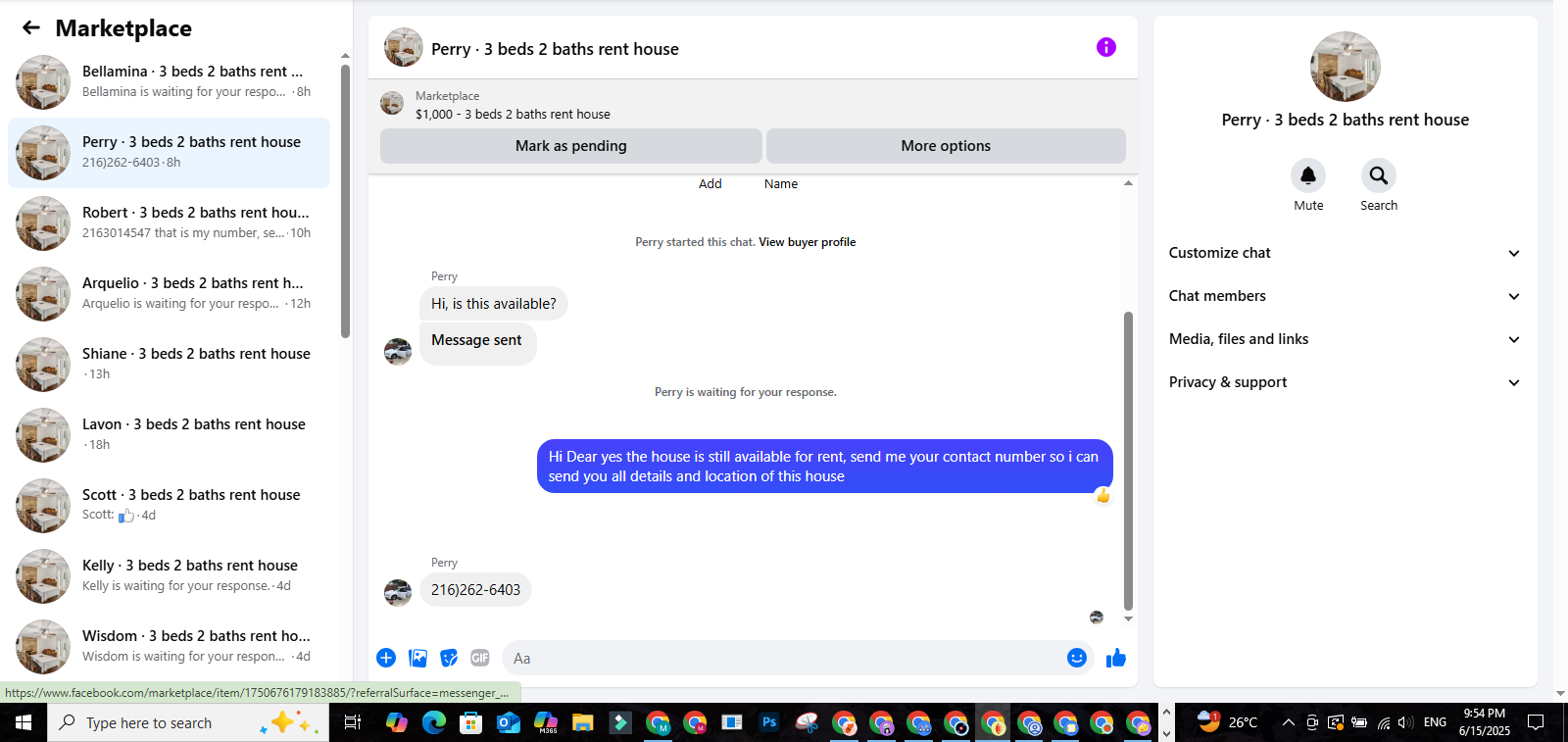
Task: Attach a photo with the image icon
Action: click(x=417, y=658)
